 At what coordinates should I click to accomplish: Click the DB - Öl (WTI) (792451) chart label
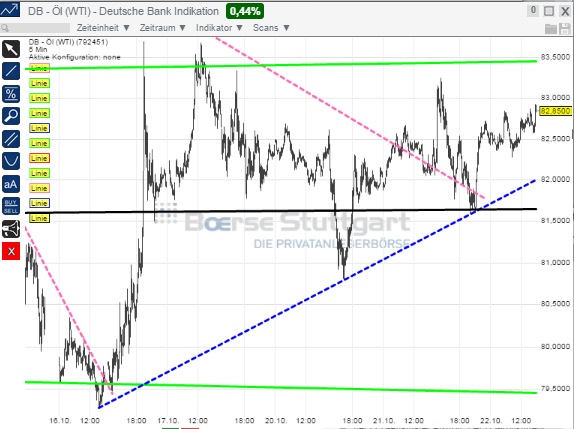pyautogui.click(x=68, y=42)
